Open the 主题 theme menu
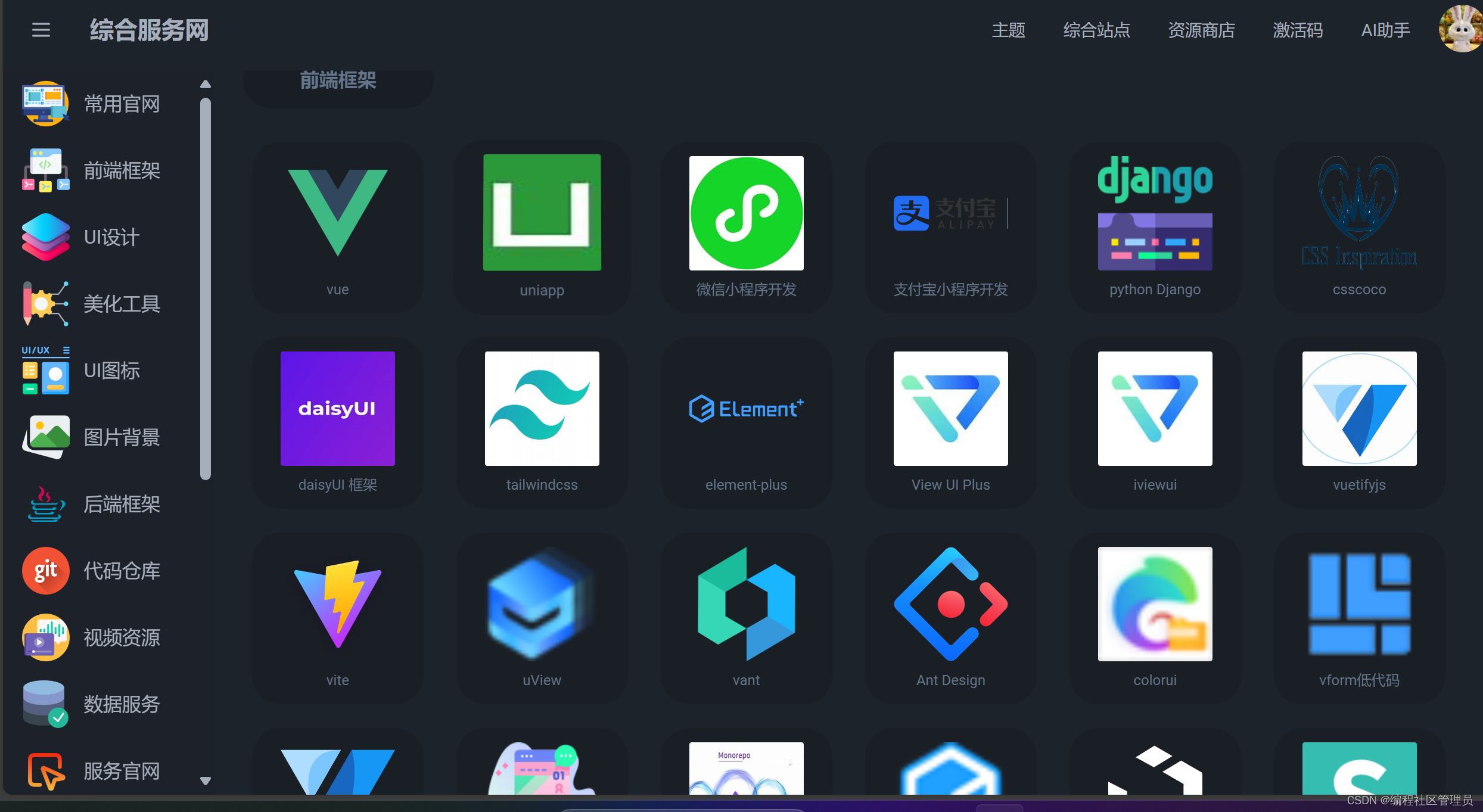Screen dimensions: 1483x812 point(1008,30)
